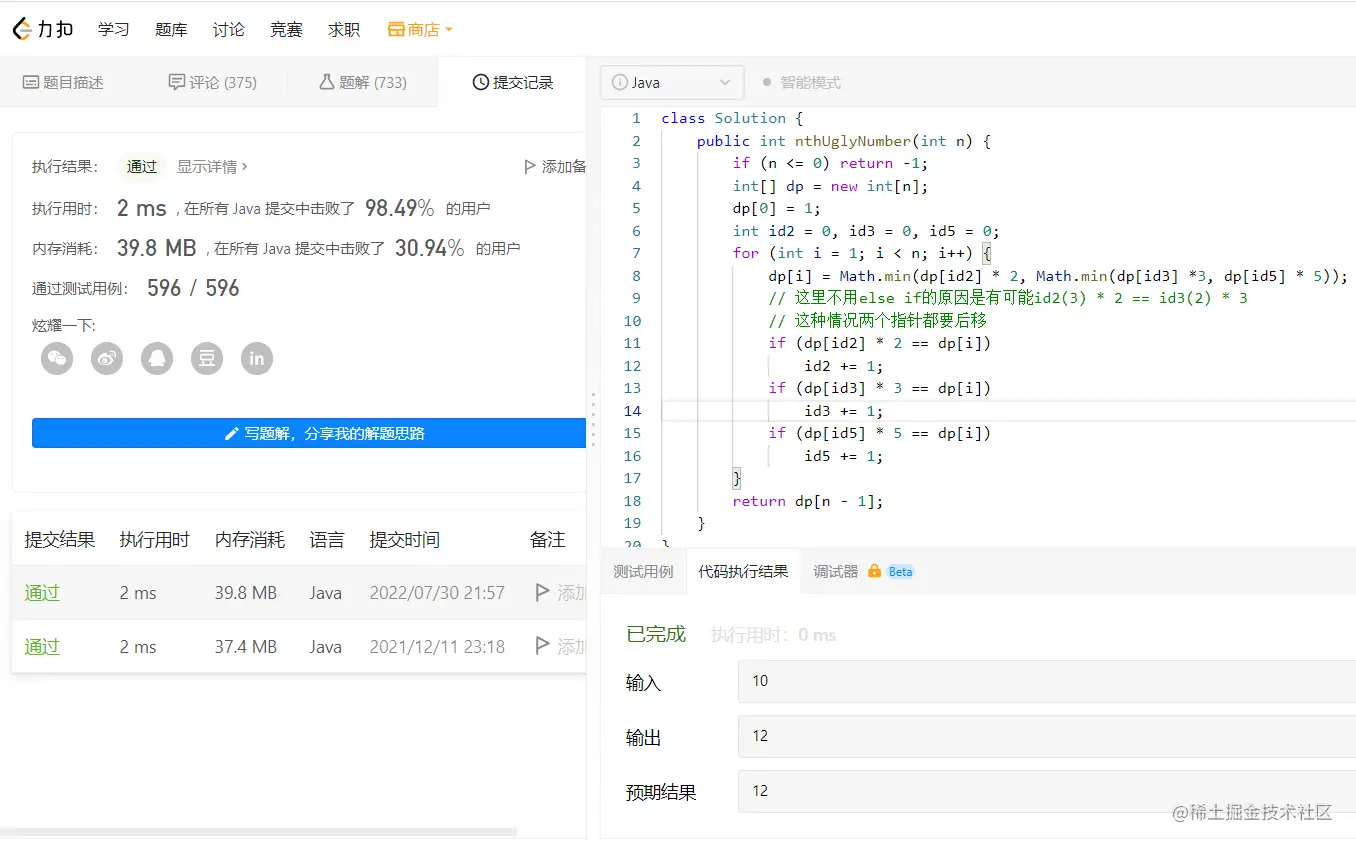Share result via Weibo icon
This screenshot has height=846, width=1356.
107,358
